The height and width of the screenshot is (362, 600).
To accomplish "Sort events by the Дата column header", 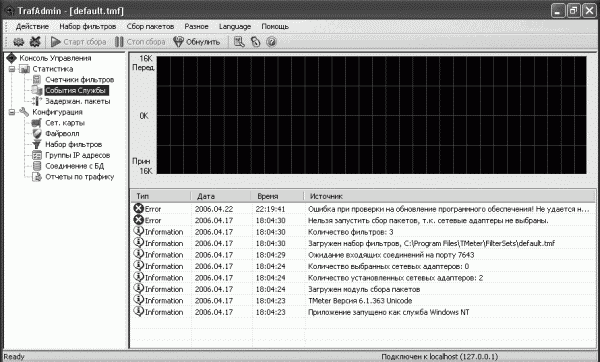I will pyautogui.click(x=221, y=196).
